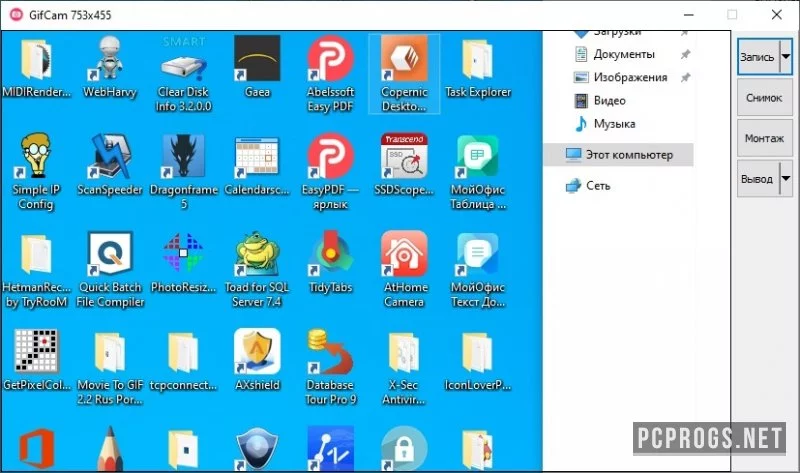Select Movie To GIF 2.2 folder

click(x=110, y=367)
